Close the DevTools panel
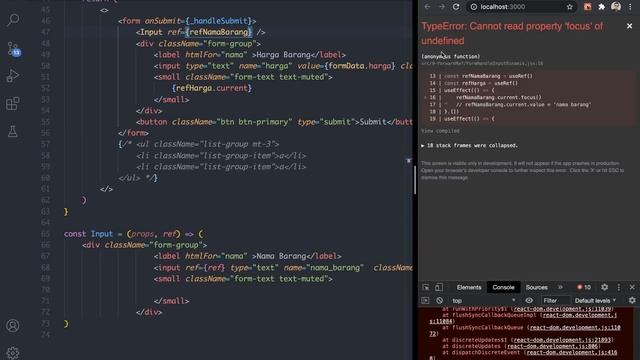The width and height of the screenshot is (640, 360). (632, 287)
